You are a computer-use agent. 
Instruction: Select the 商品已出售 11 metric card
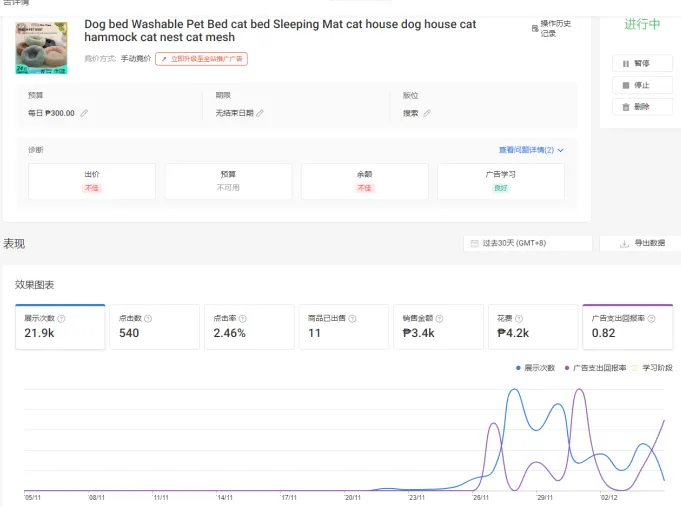tap(344, 327)
